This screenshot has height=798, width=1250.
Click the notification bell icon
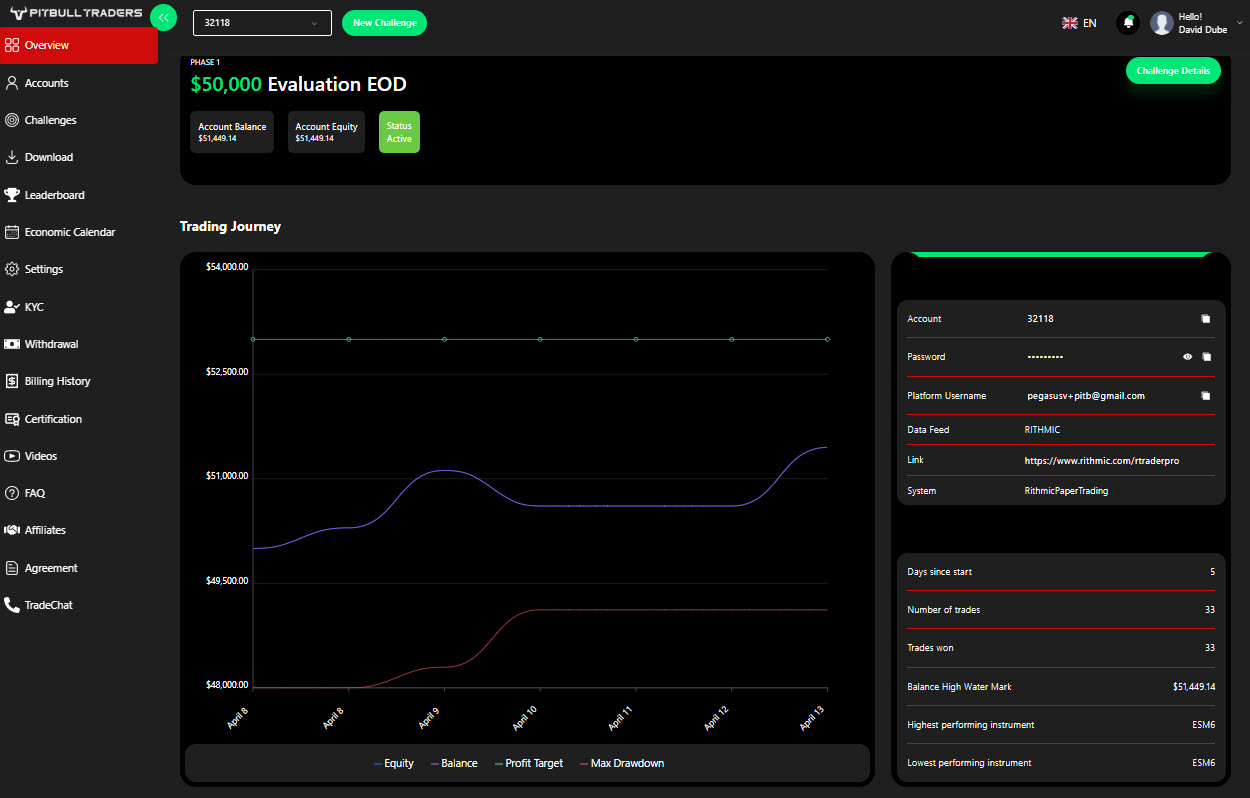1128,23
